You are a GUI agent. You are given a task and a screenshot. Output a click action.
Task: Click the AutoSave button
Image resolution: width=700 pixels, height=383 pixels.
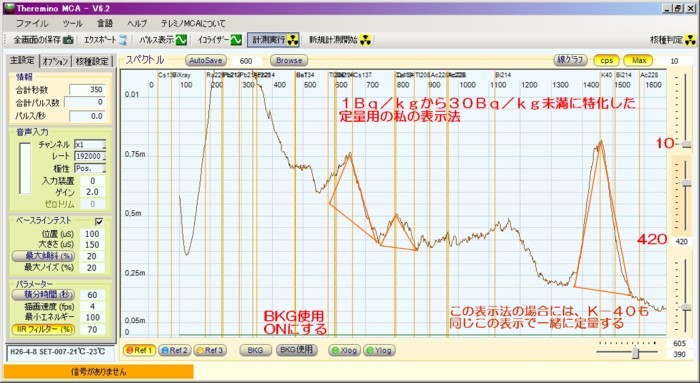[x=205, y=60]
